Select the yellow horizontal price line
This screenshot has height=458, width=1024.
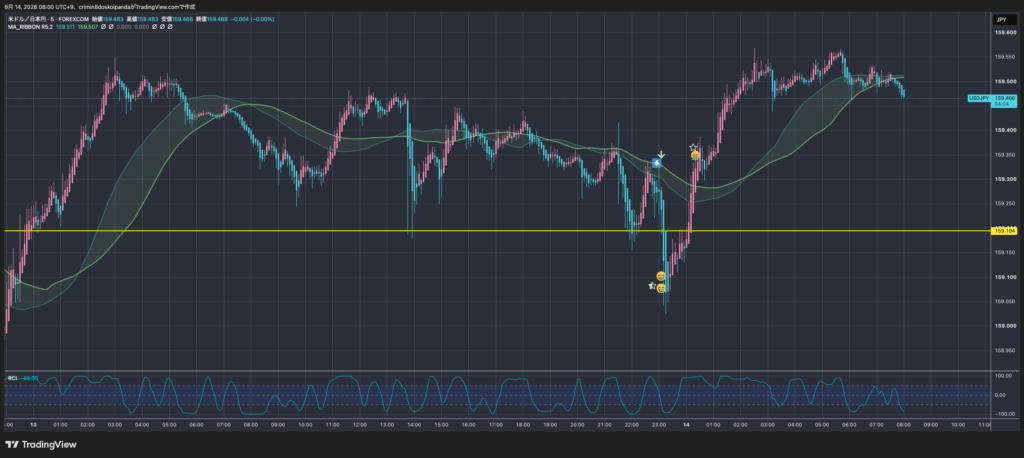(496, 231)
